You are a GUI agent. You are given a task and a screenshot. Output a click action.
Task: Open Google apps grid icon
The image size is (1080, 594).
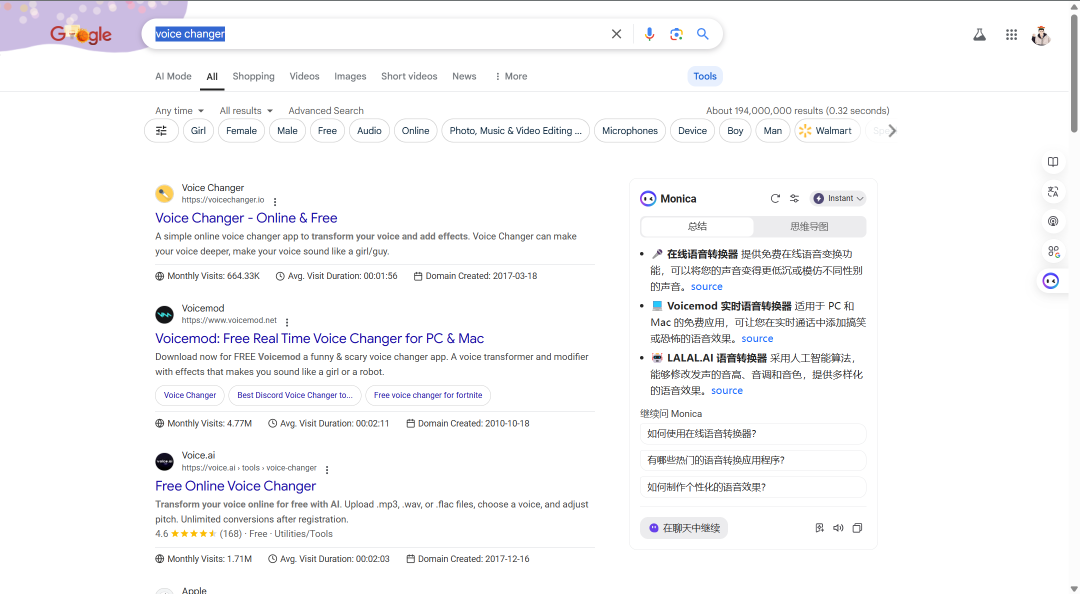point(1011,34)
